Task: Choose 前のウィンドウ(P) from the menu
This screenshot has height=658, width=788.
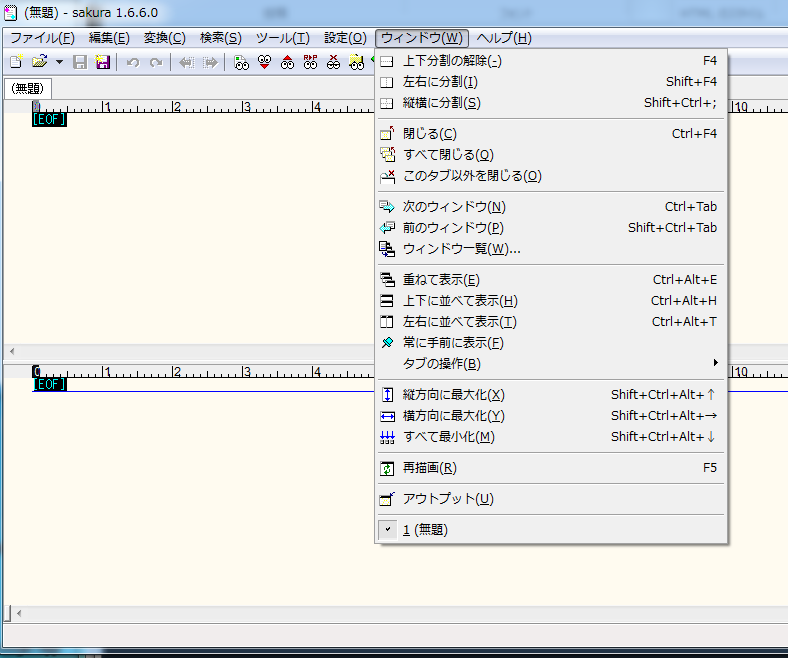Action: pos(550,228)
